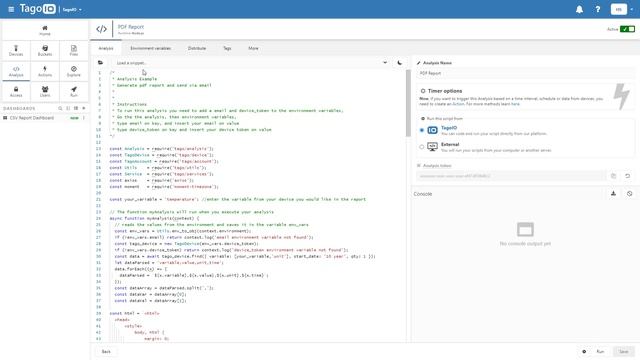Click the Save button
640x360 pixels.
(624, 351)
